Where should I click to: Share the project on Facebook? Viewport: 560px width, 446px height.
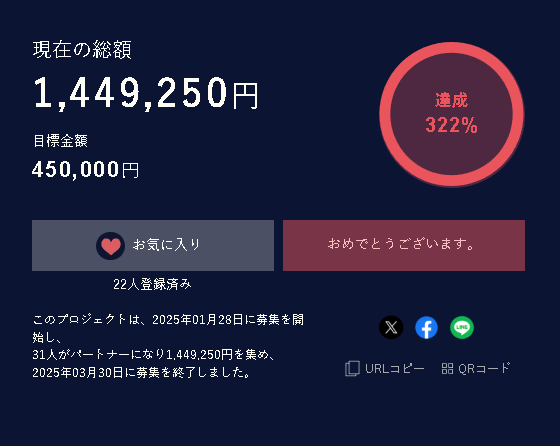tap(426, 327)
